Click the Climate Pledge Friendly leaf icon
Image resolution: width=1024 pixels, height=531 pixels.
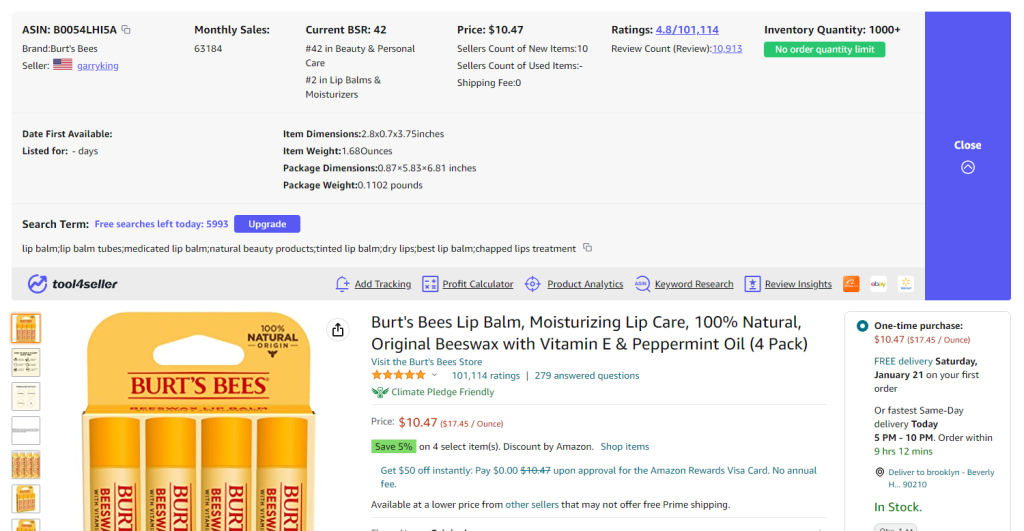coord(379,392)
